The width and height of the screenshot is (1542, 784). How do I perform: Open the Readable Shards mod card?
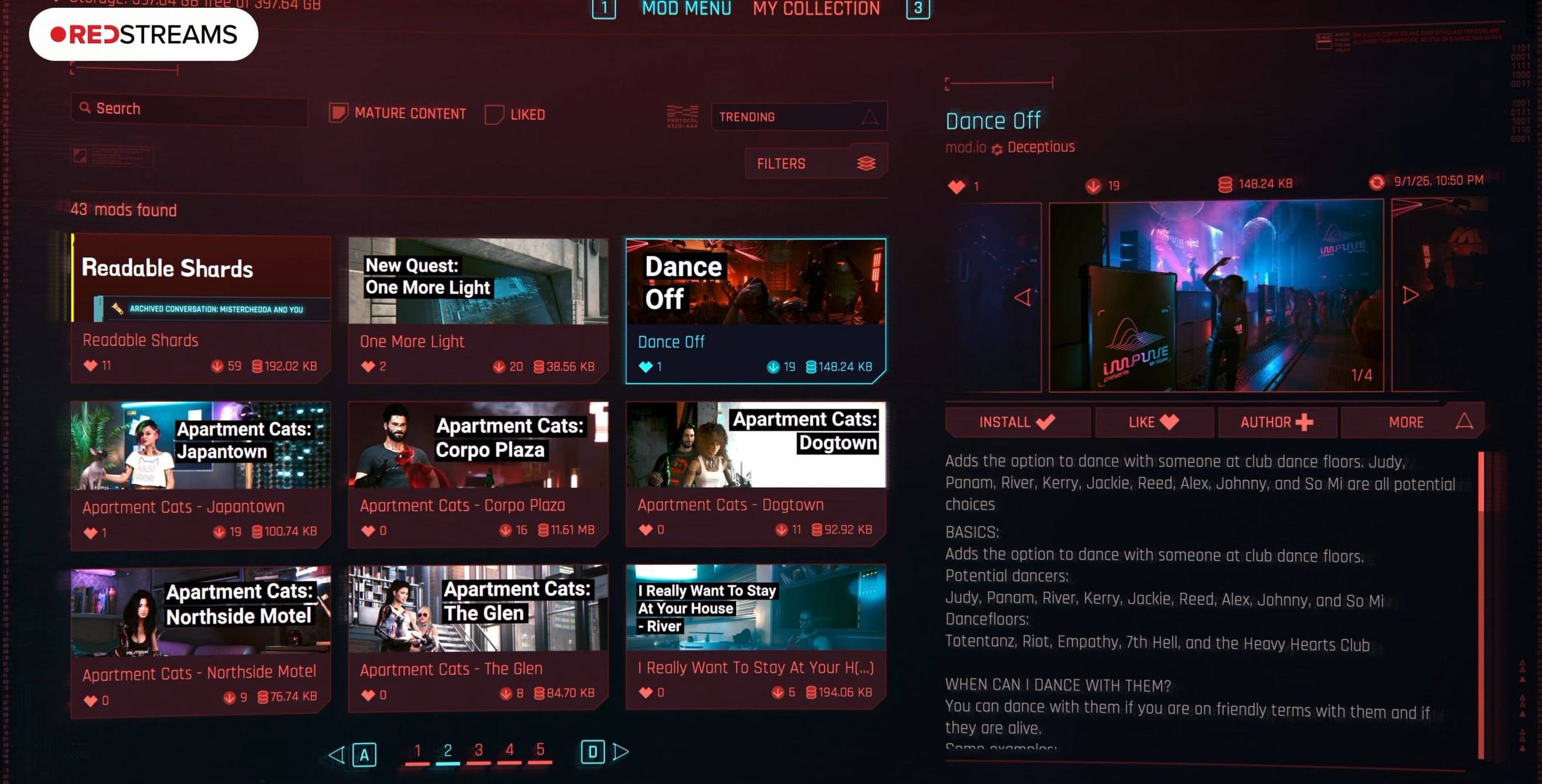[201, 309]
